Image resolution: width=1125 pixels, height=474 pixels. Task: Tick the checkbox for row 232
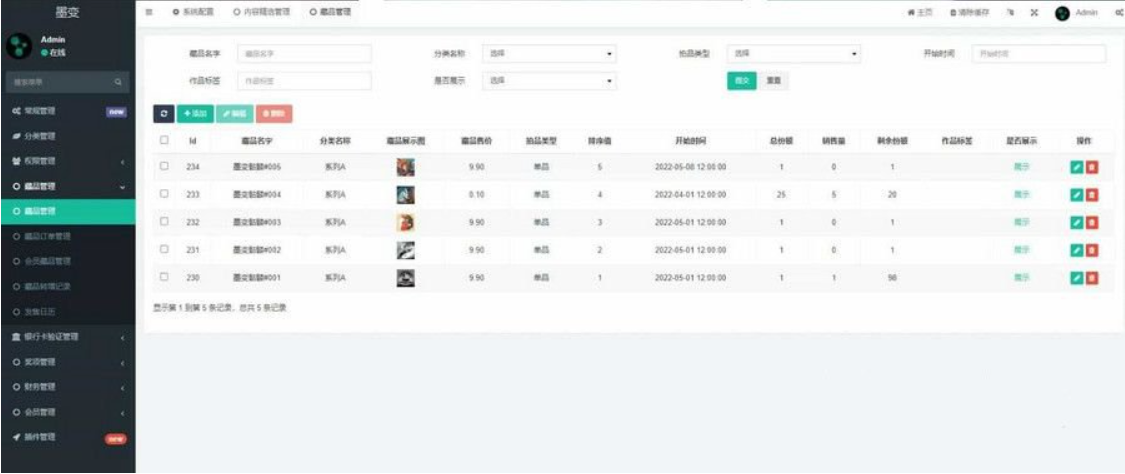164,222
